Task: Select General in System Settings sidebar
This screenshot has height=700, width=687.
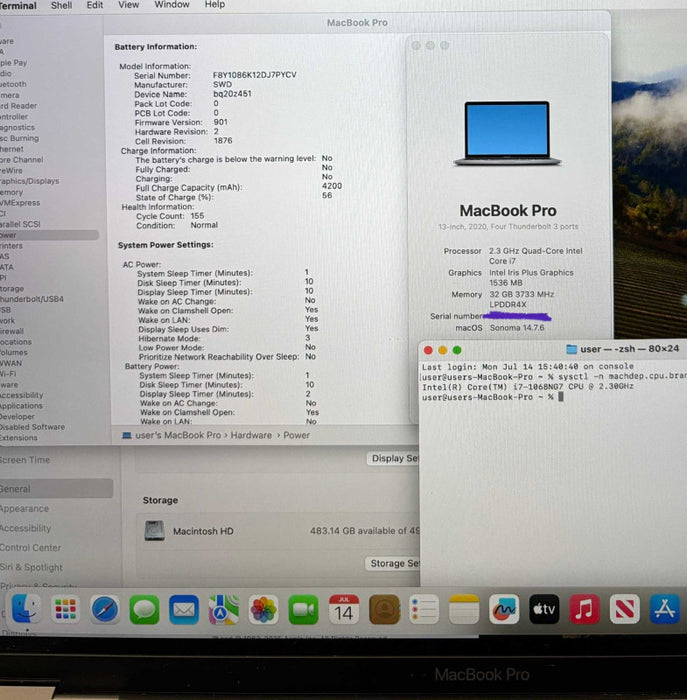Action: pos(56,489)
